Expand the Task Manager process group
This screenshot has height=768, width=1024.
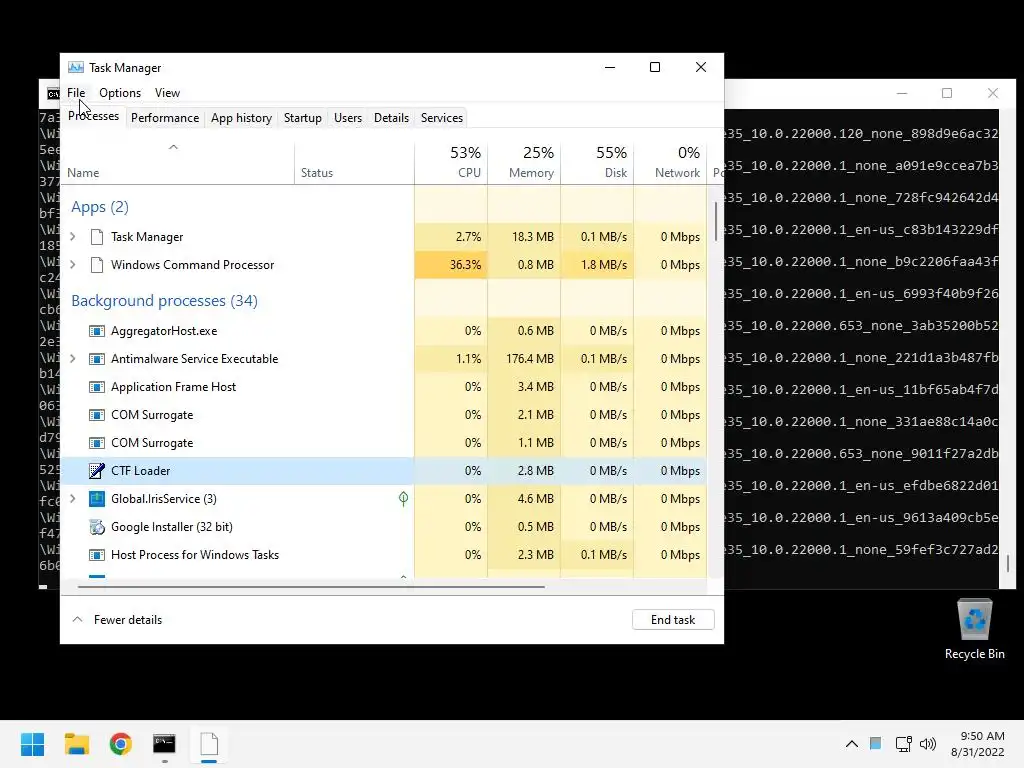72,236
